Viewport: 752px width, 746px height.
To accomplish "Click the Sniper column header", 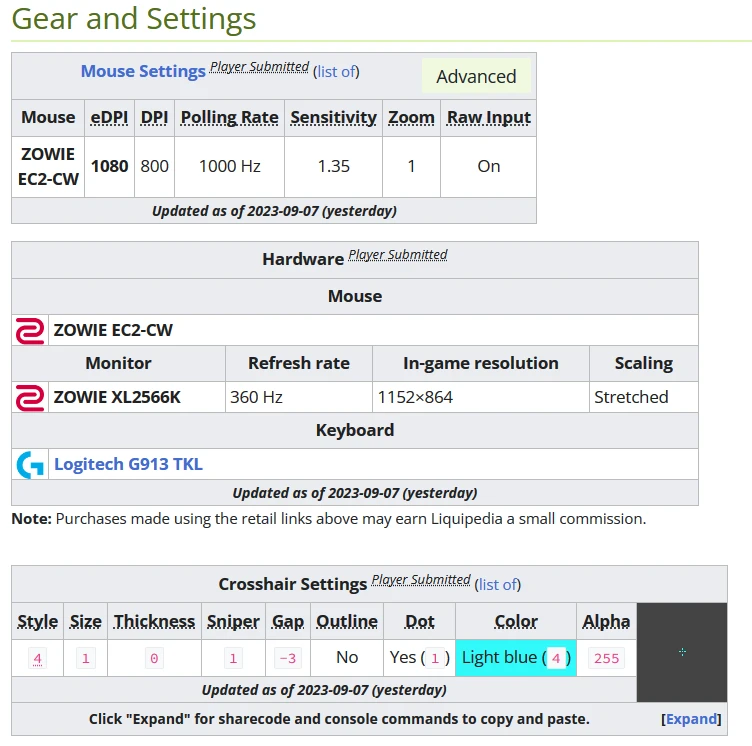I will pyautogui.click(x=233, y=621).
